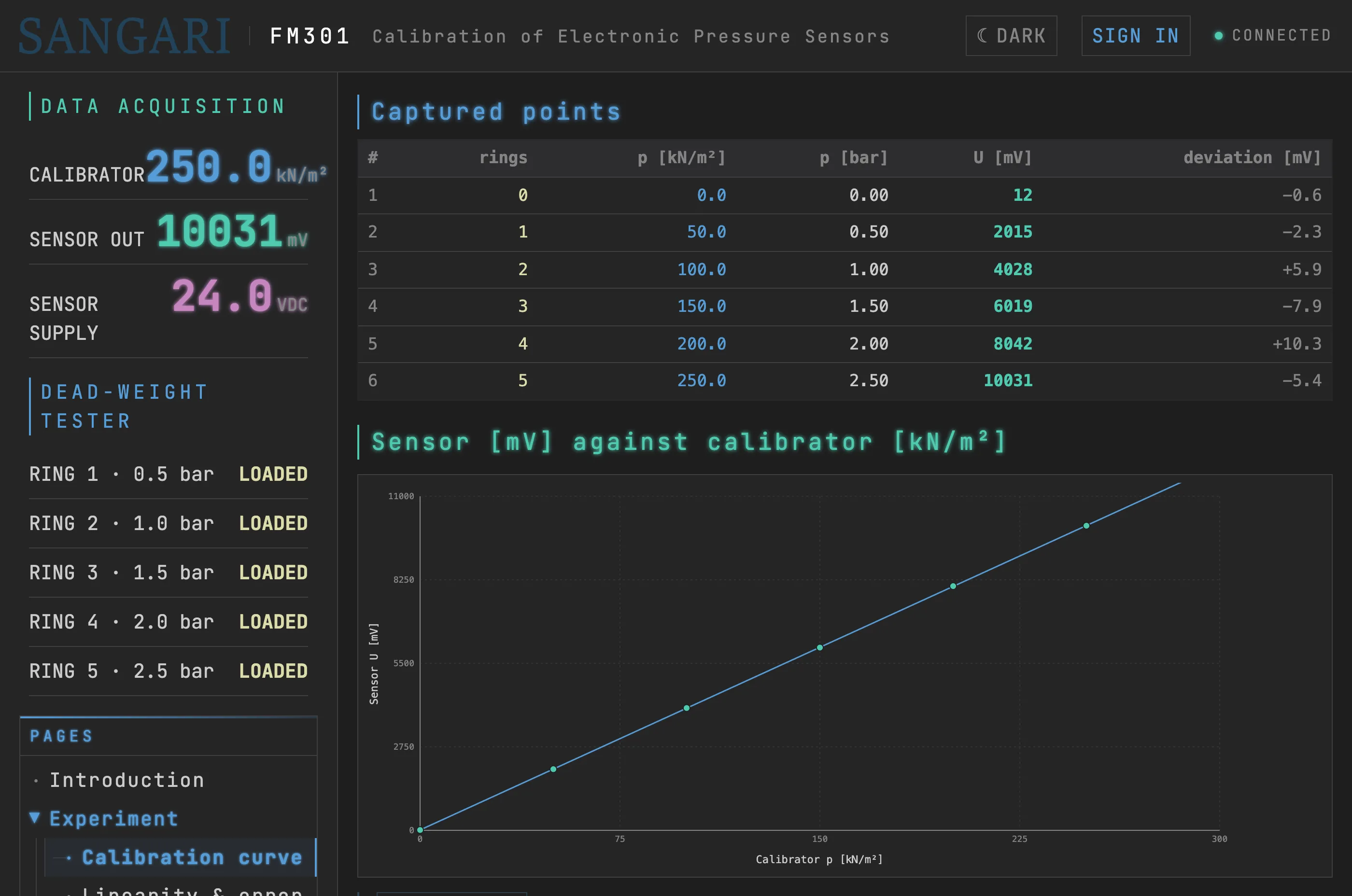The height and width of the screenshot is (896, 1352).
Task: Toggle RING 4 · 2.0 bar LOADED
Action: [169, 622]
